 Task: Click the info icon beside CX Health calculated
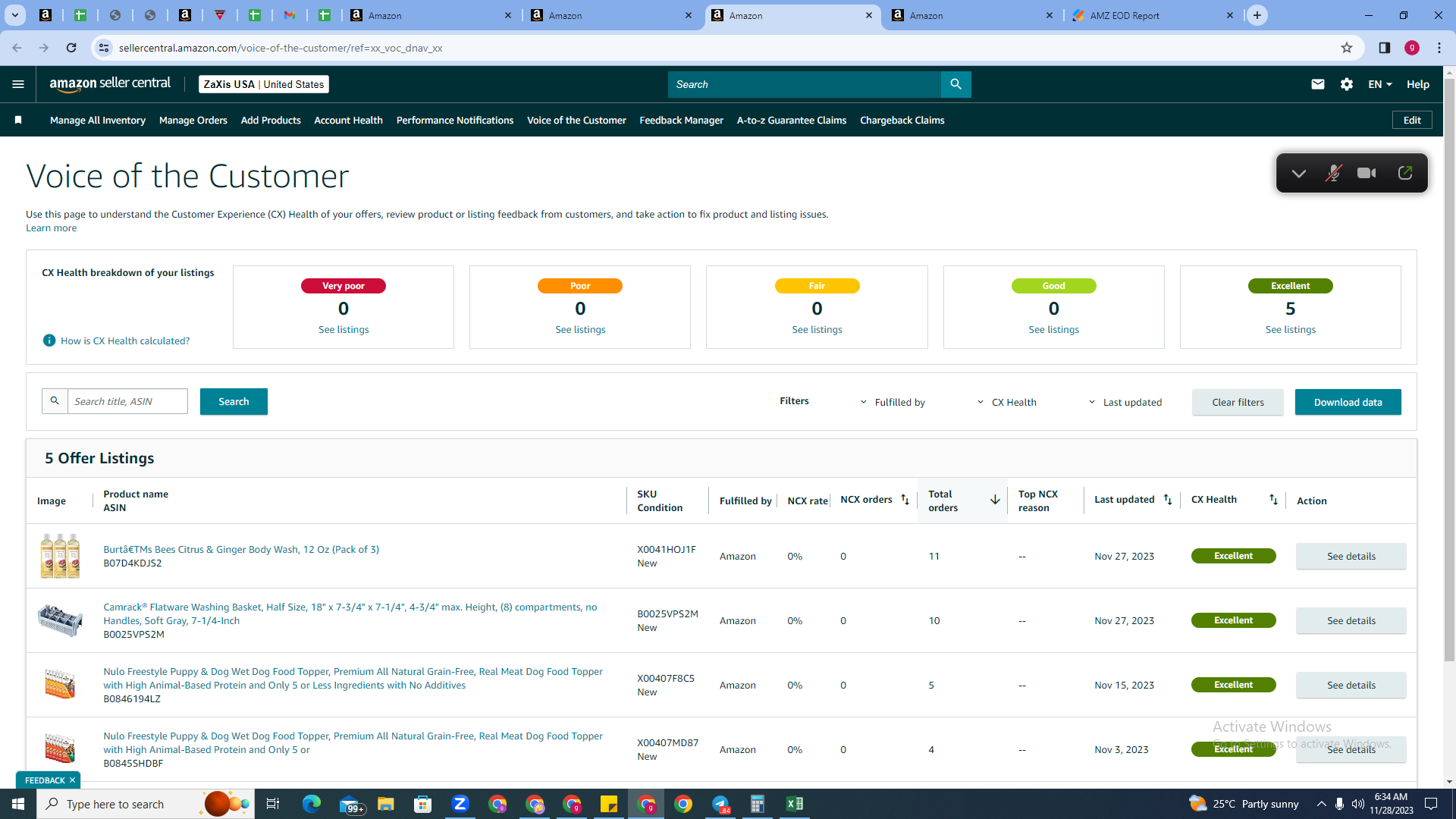(49, 340)
